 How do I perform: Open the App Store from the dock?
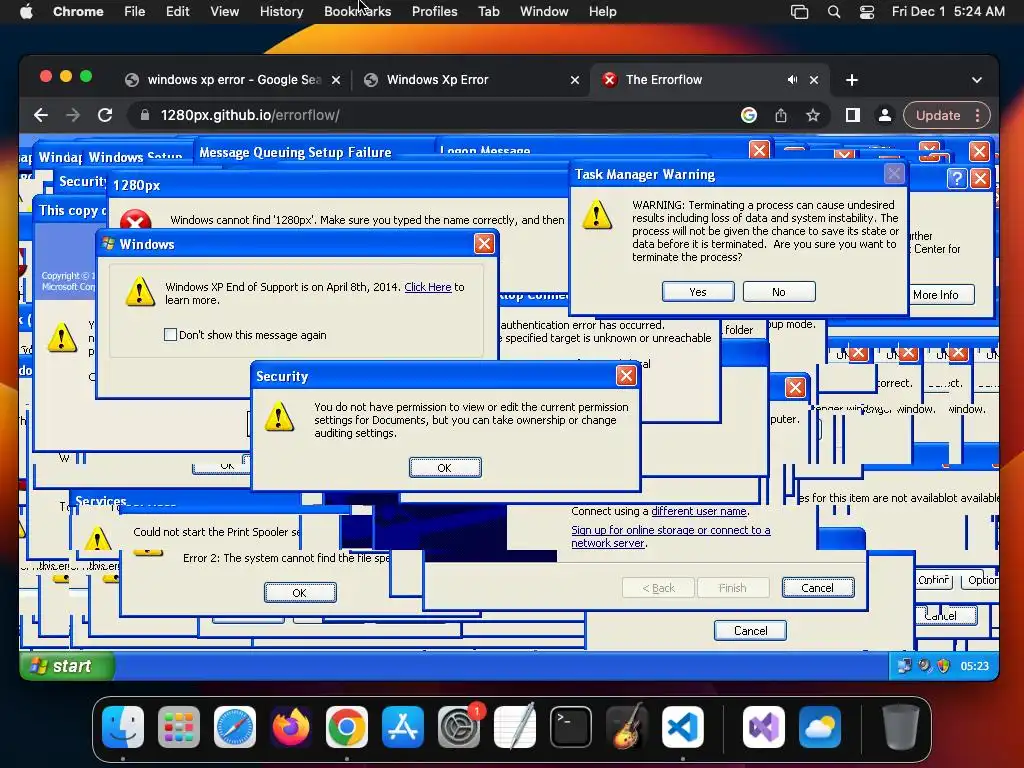[403, 727]
